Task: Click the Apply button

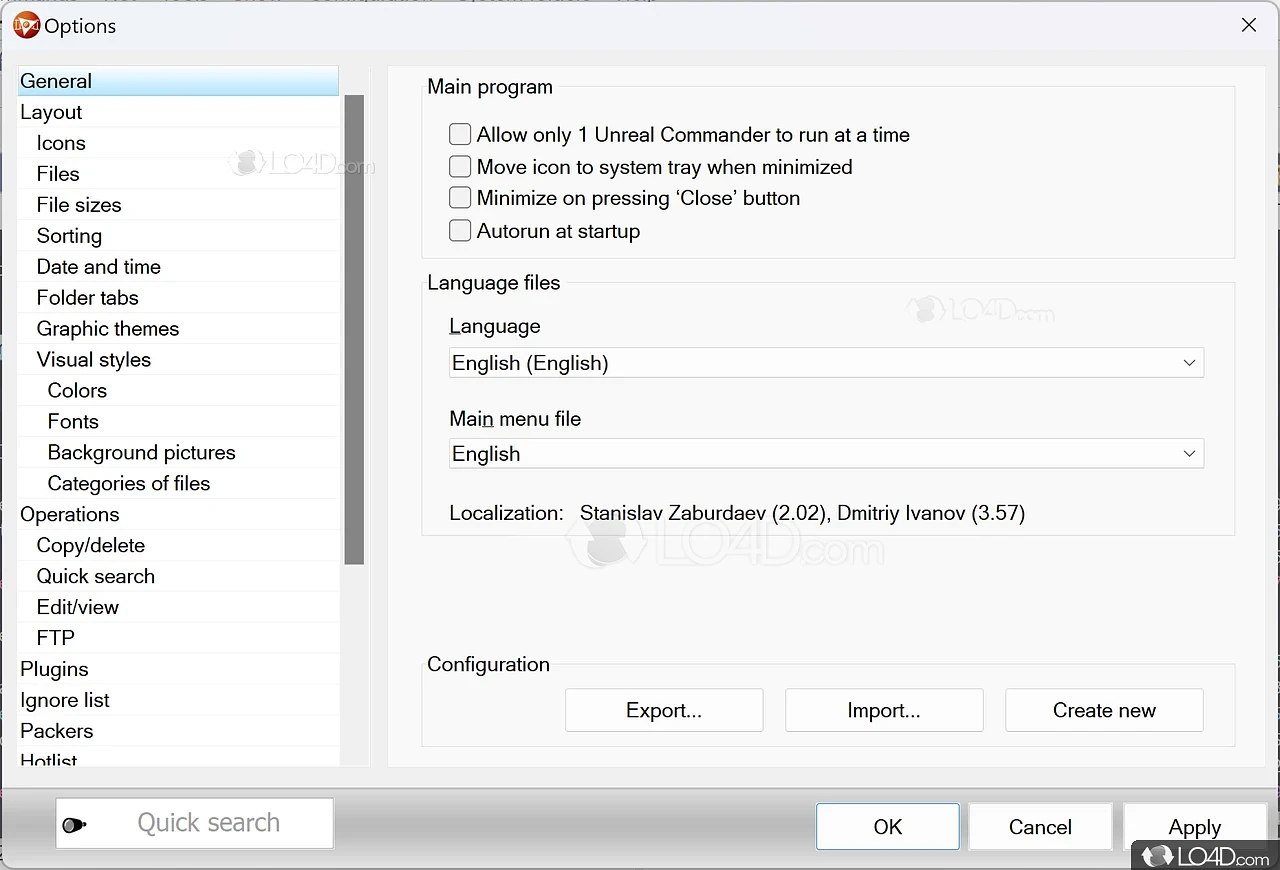Action: (1195, 827)
